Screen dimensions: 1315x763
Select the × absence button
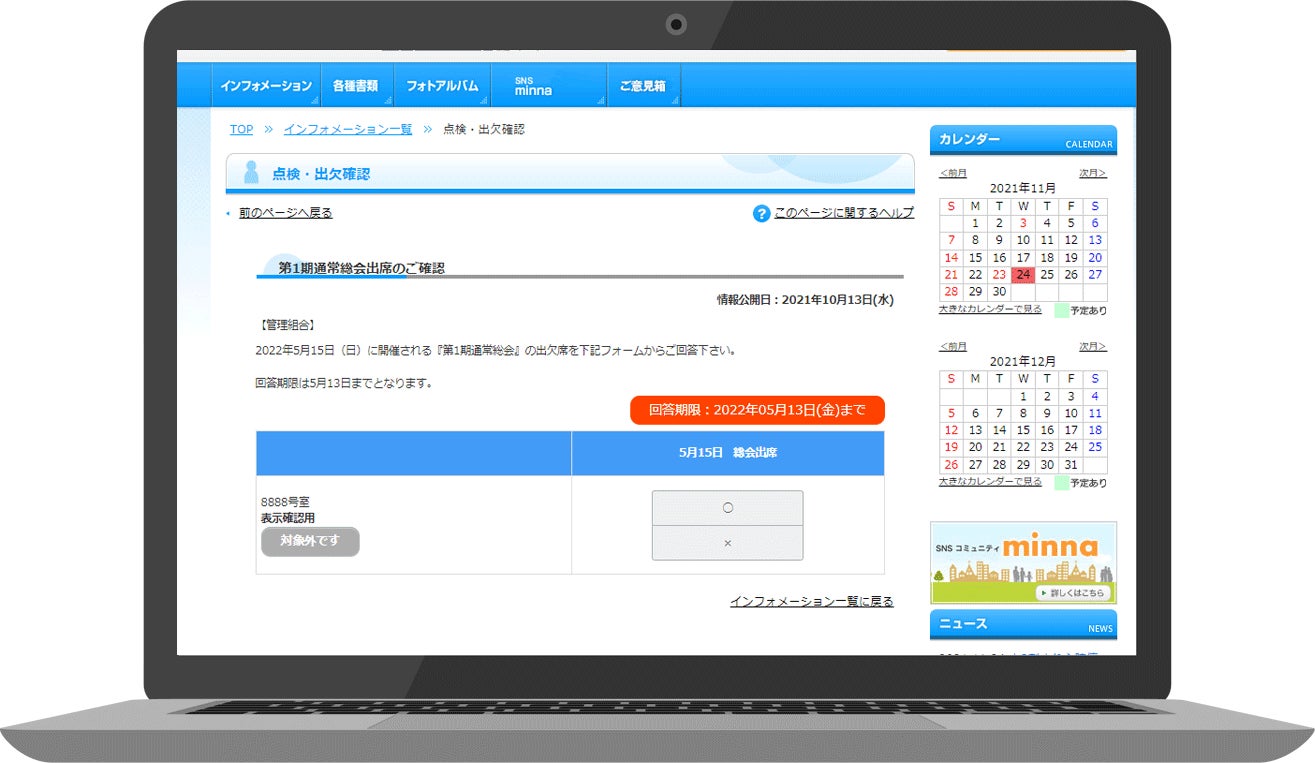727,543
